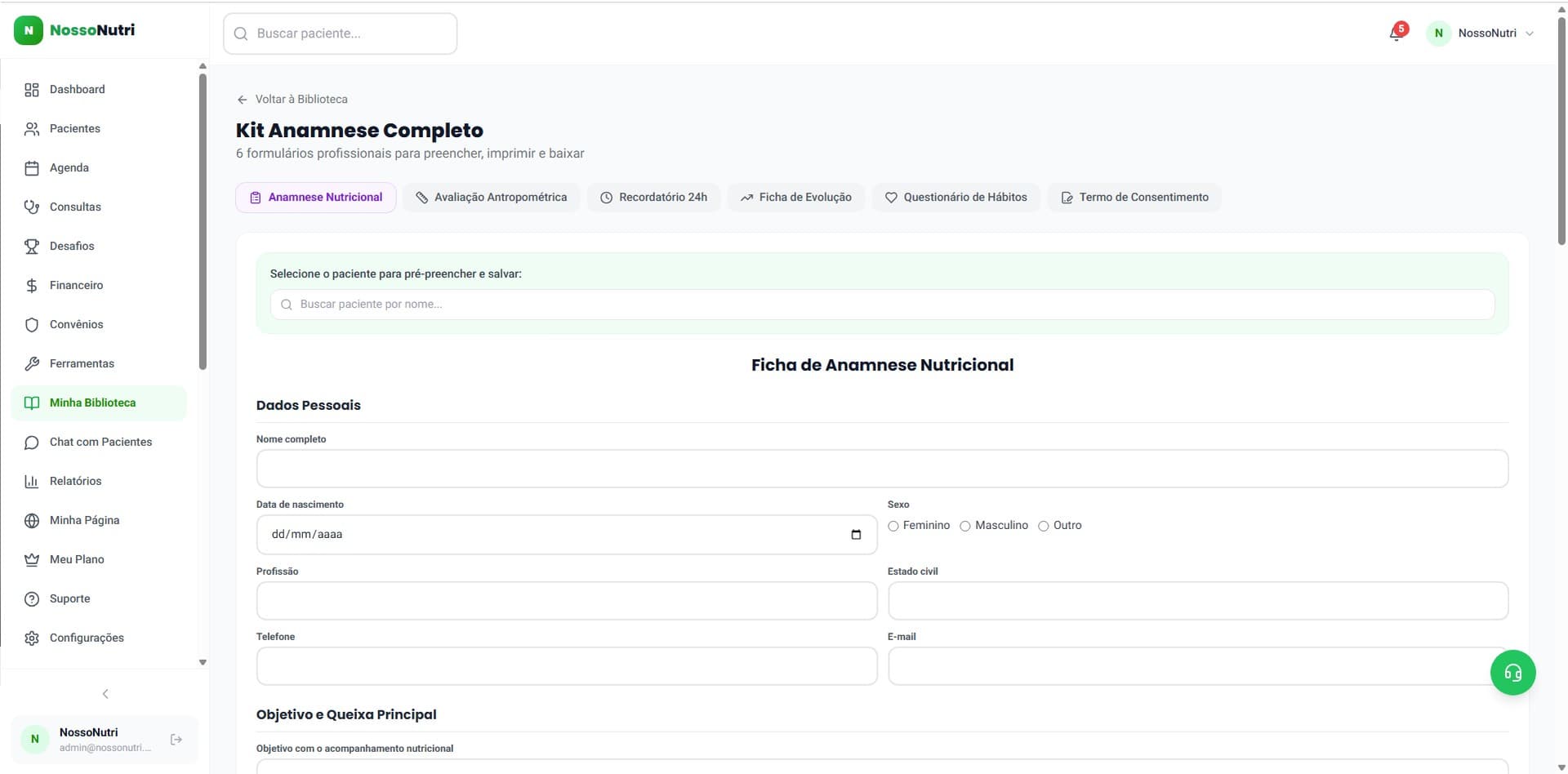The width and height of the screenshot is (1568, 774).
Task: Click the Convênios shield icon
Action: pyautogui.click(x=32, y=325)
